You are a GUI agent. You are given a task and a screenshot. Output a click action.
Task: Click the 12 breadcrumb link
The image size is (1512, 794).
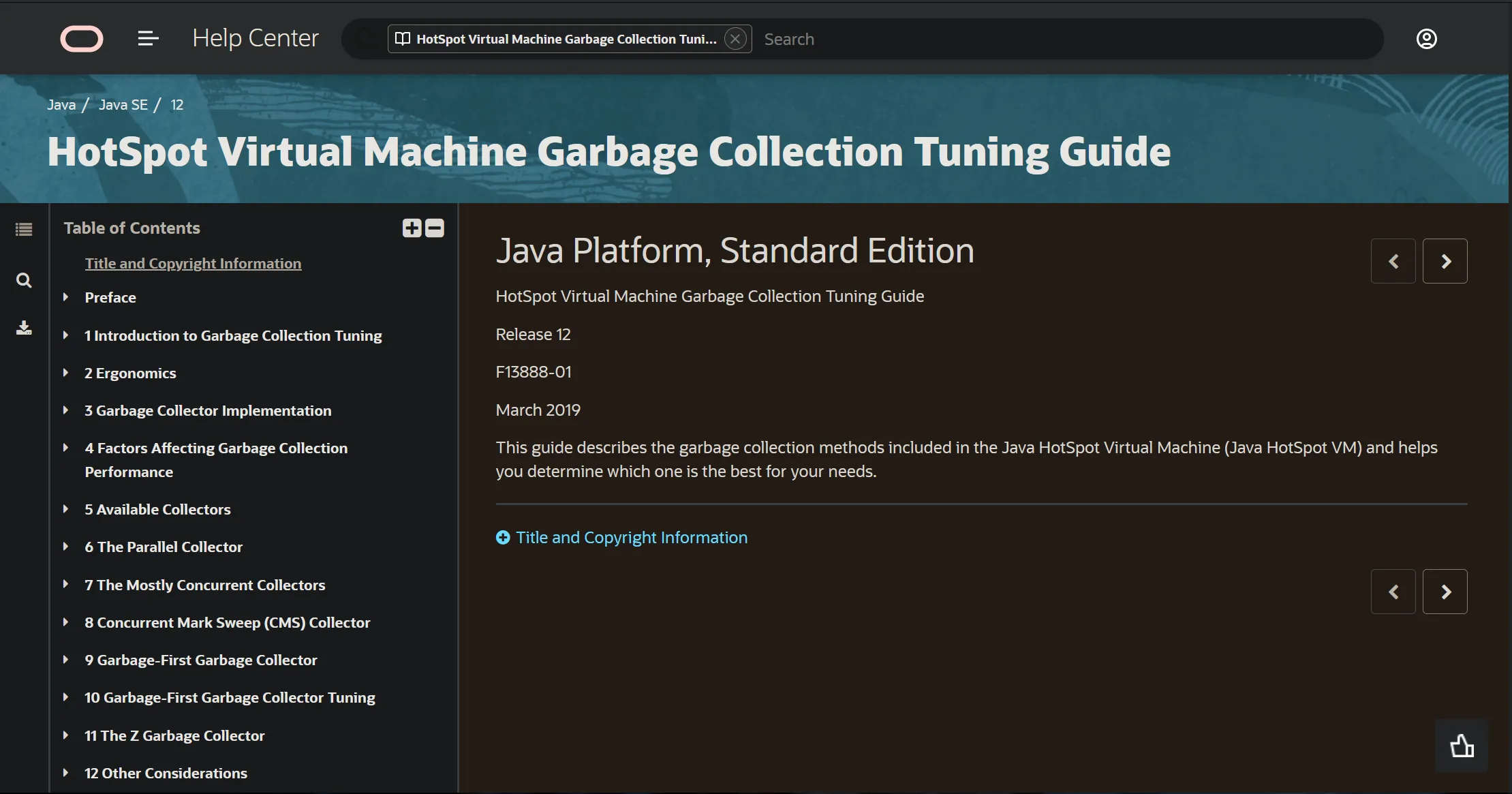[177, 105]
